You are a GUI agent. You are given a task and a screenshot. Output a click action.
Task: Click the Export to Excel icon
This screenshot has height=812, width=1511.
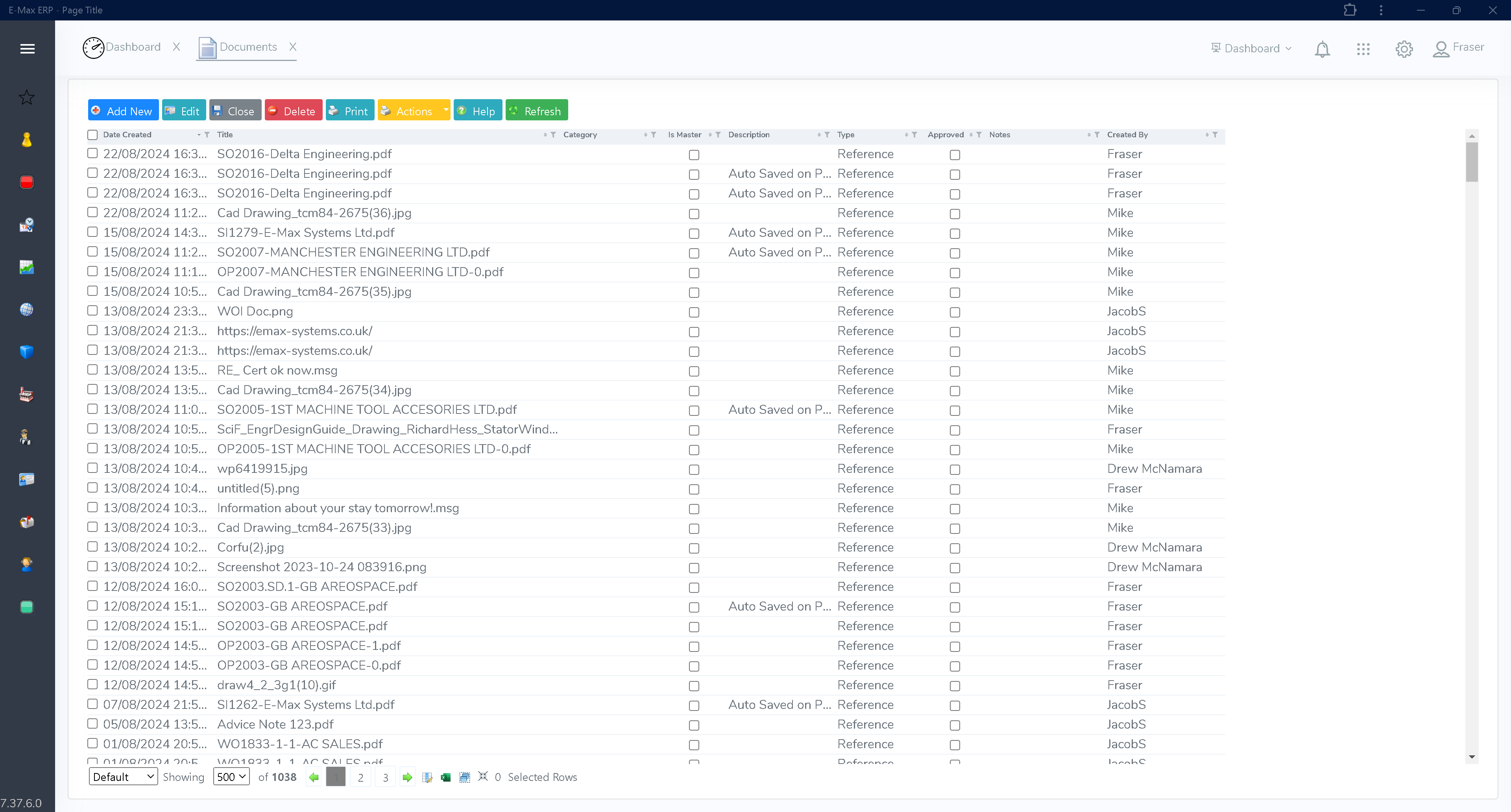point(446,777)
